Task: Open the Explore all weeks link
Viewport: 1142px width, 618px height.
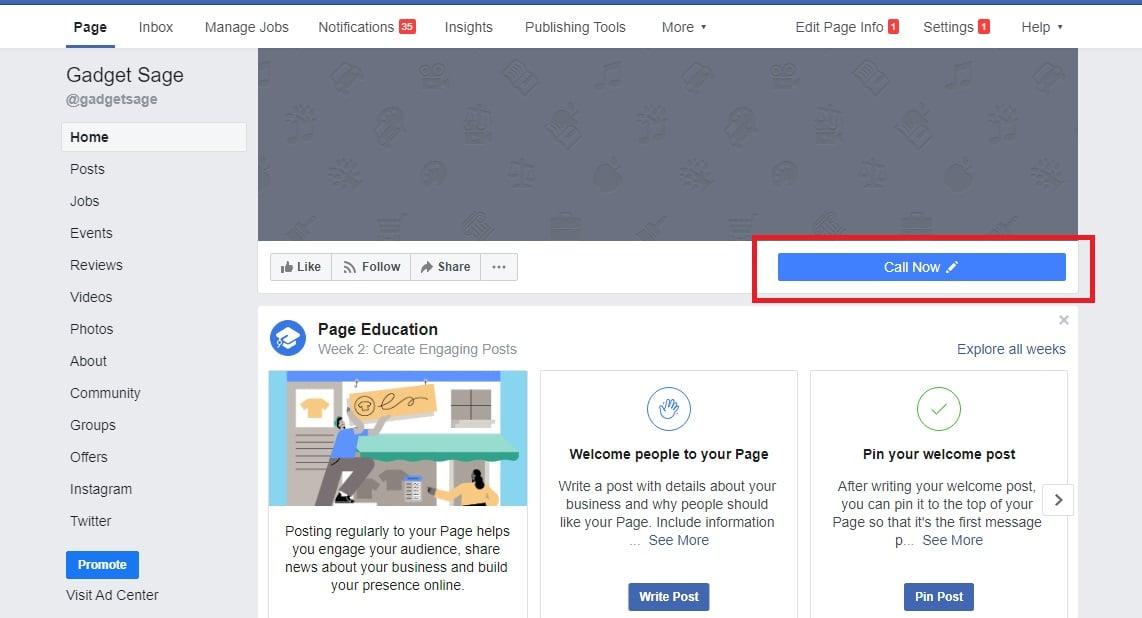Action: coord(1010,349)
